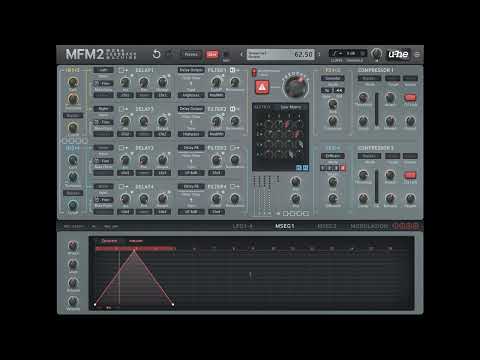Click the u-he logo
The height and width of the screenshot is (360, 480).
click(398, 54)
